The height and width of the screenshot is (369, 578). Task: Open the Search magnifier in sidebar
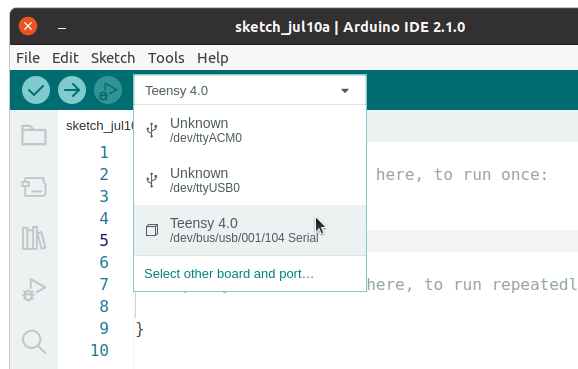point(34,341)
